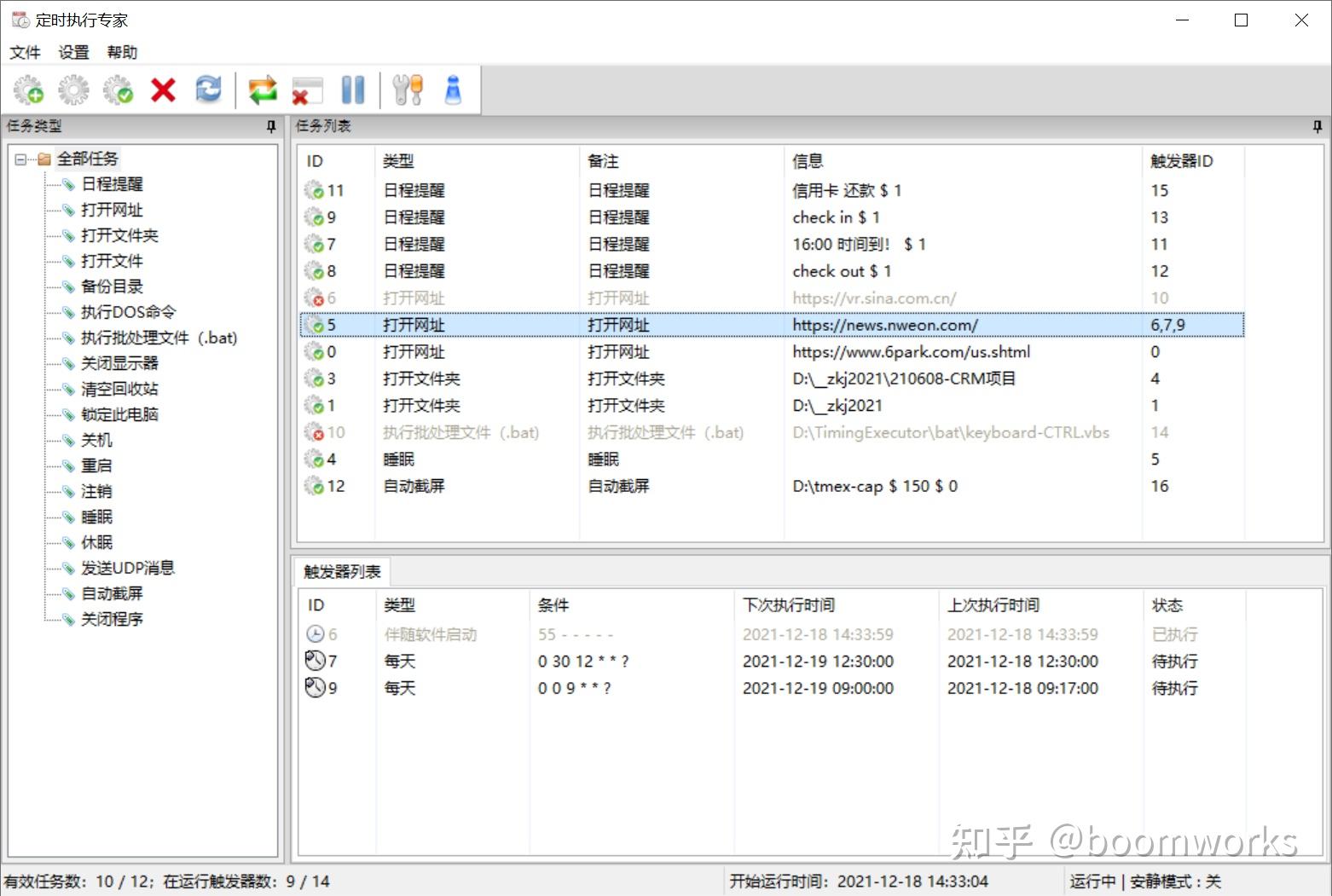Select 关机 in the task type tree
This screenshot has width=1332, height=896.
[x=96, y=440]
